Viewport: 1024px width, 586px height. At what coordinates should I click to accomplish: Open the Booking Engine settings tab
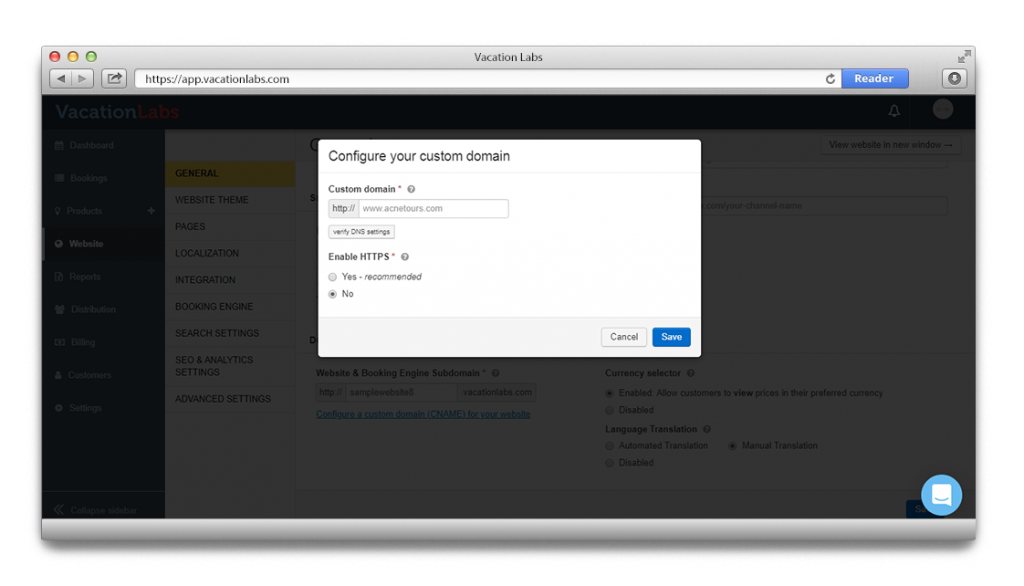(214, 306)
